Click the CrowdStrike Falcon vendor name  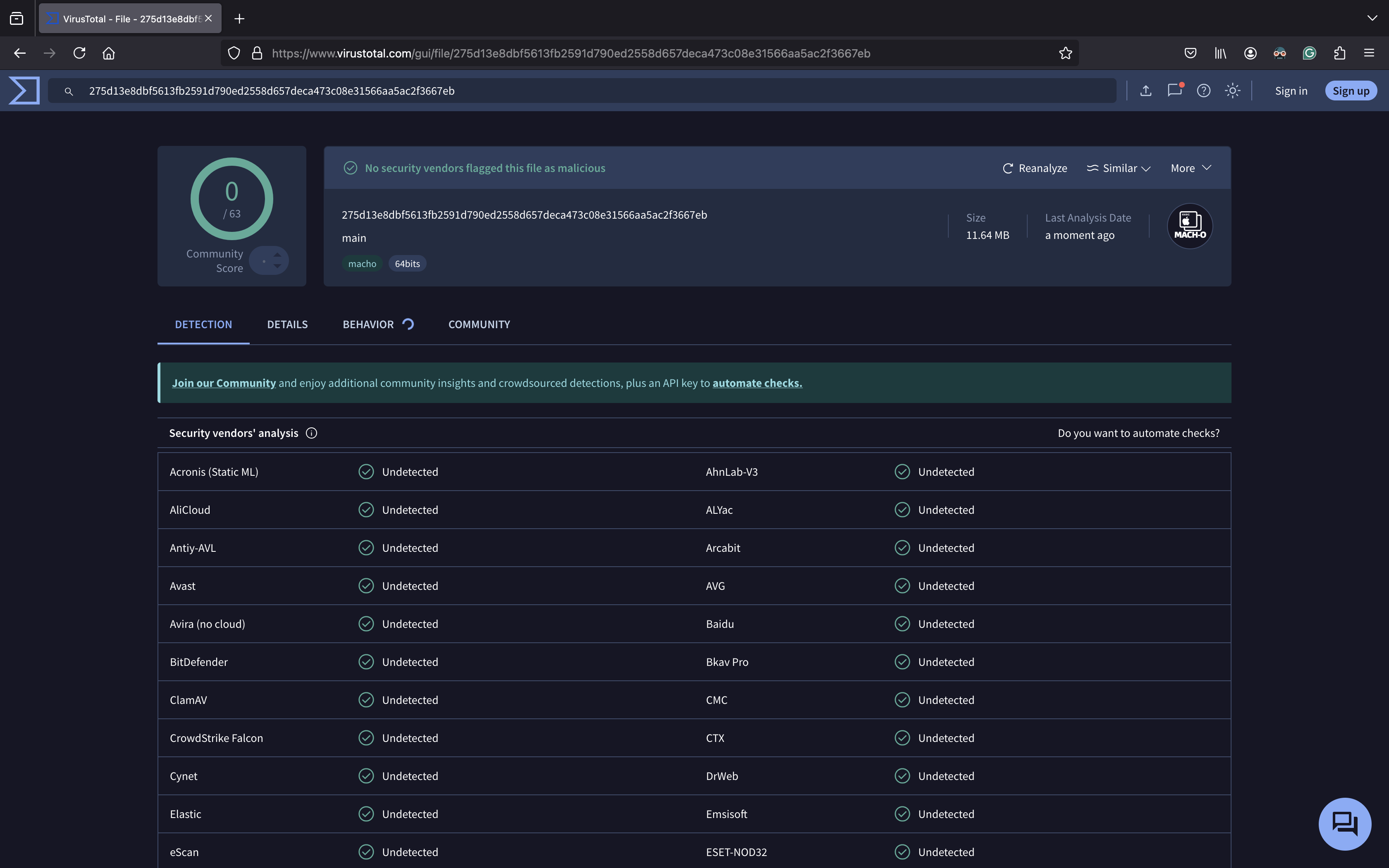(x=216, y=738)
